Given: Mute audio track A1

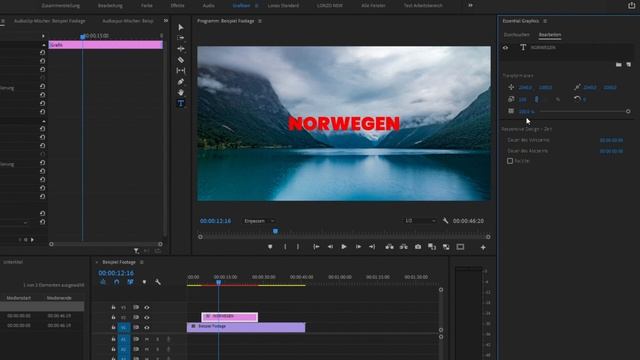Looking at the screenshot, I should pyautogui.click(x=147, y=339).
